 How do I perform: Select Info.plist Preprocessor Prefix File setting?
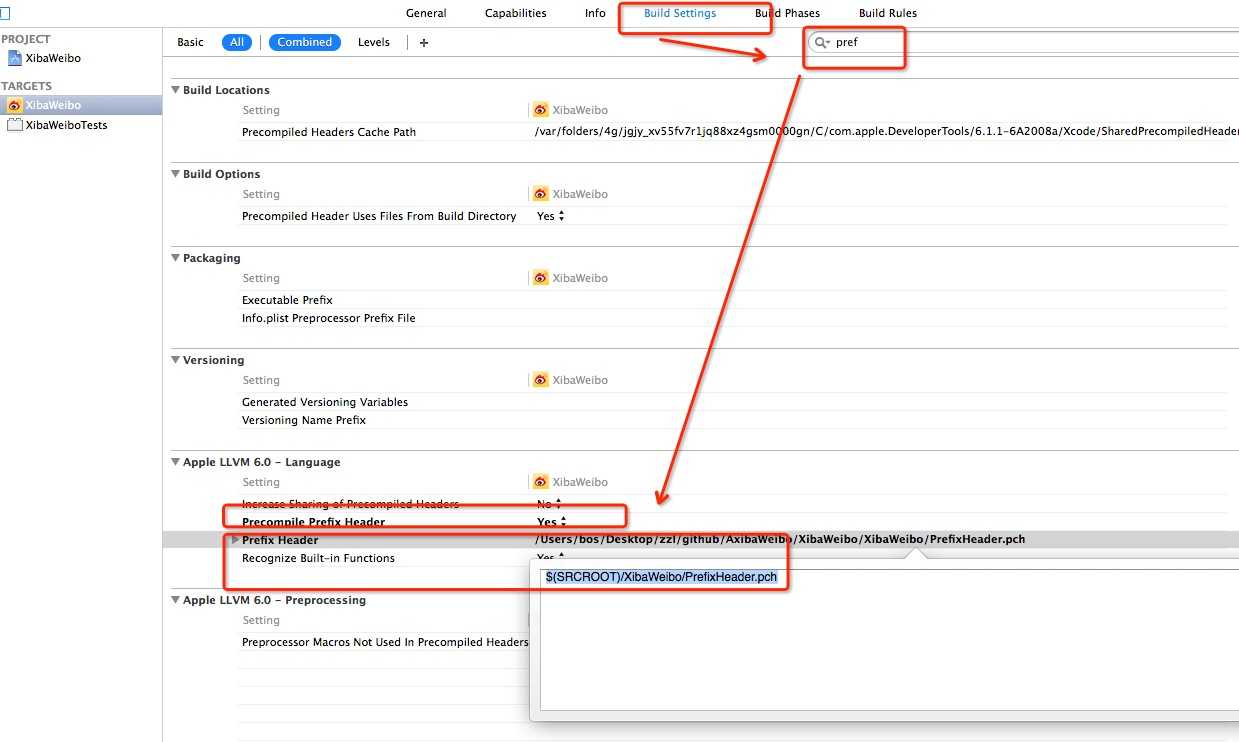pyautogui.click(x=329, y=318)
